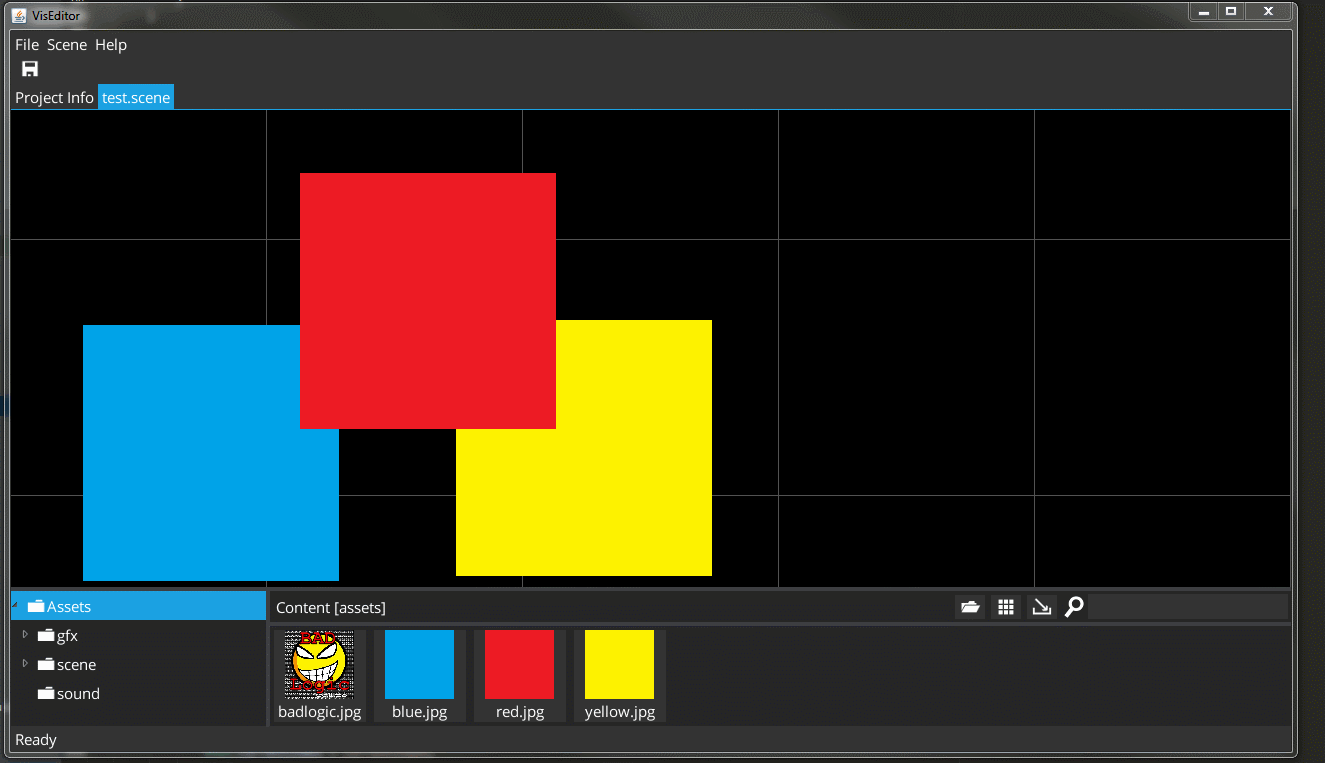Click the save floppy disk icon
1325x763 pixels.
pos(30,69)
